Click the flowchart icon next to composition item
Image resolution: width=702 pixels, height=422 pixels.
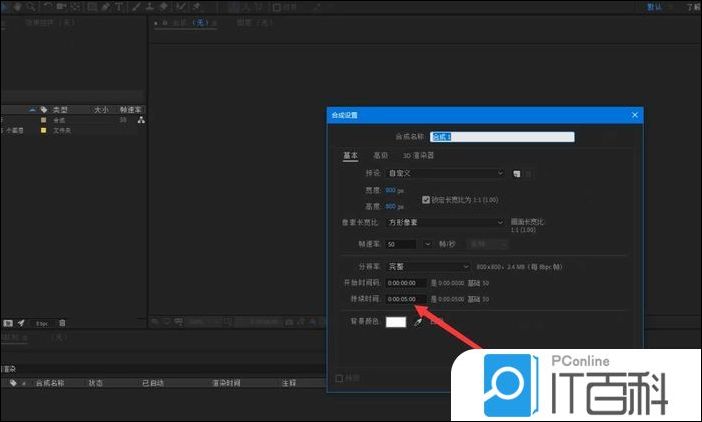click(141, 120)
